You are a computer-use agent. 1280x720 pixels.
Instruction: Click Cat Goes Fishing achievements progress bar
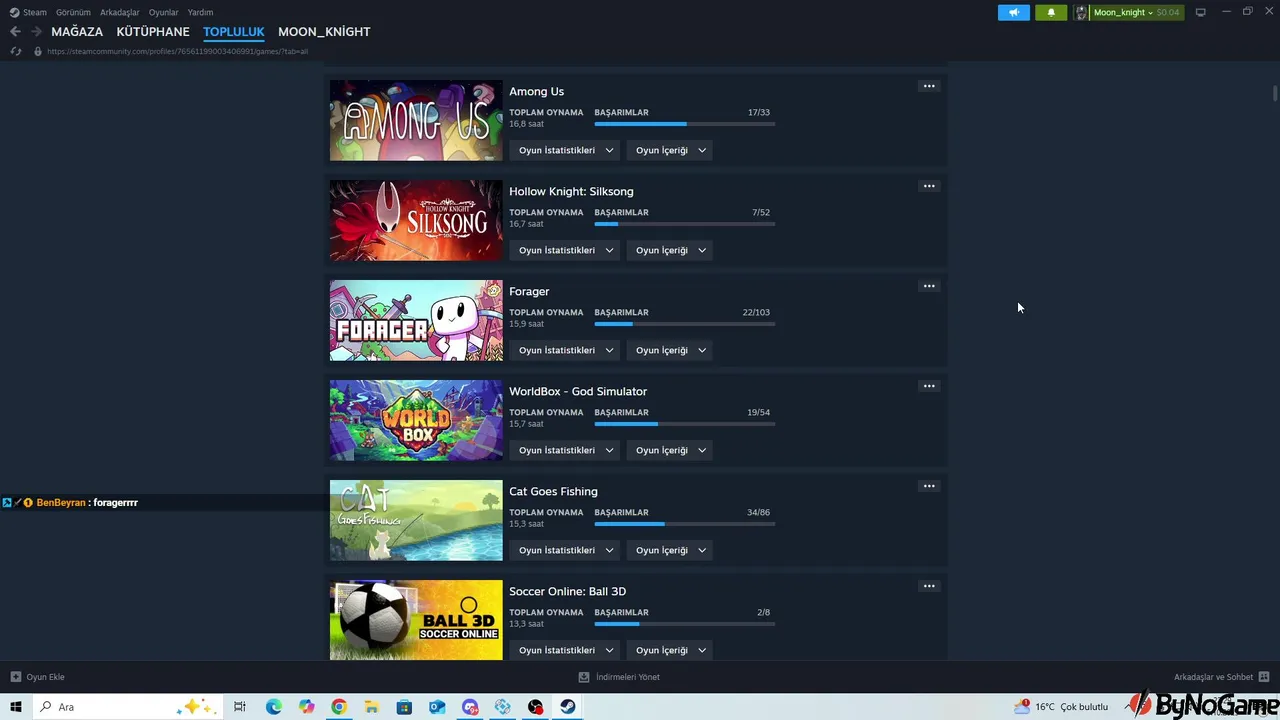click(685, 524)
